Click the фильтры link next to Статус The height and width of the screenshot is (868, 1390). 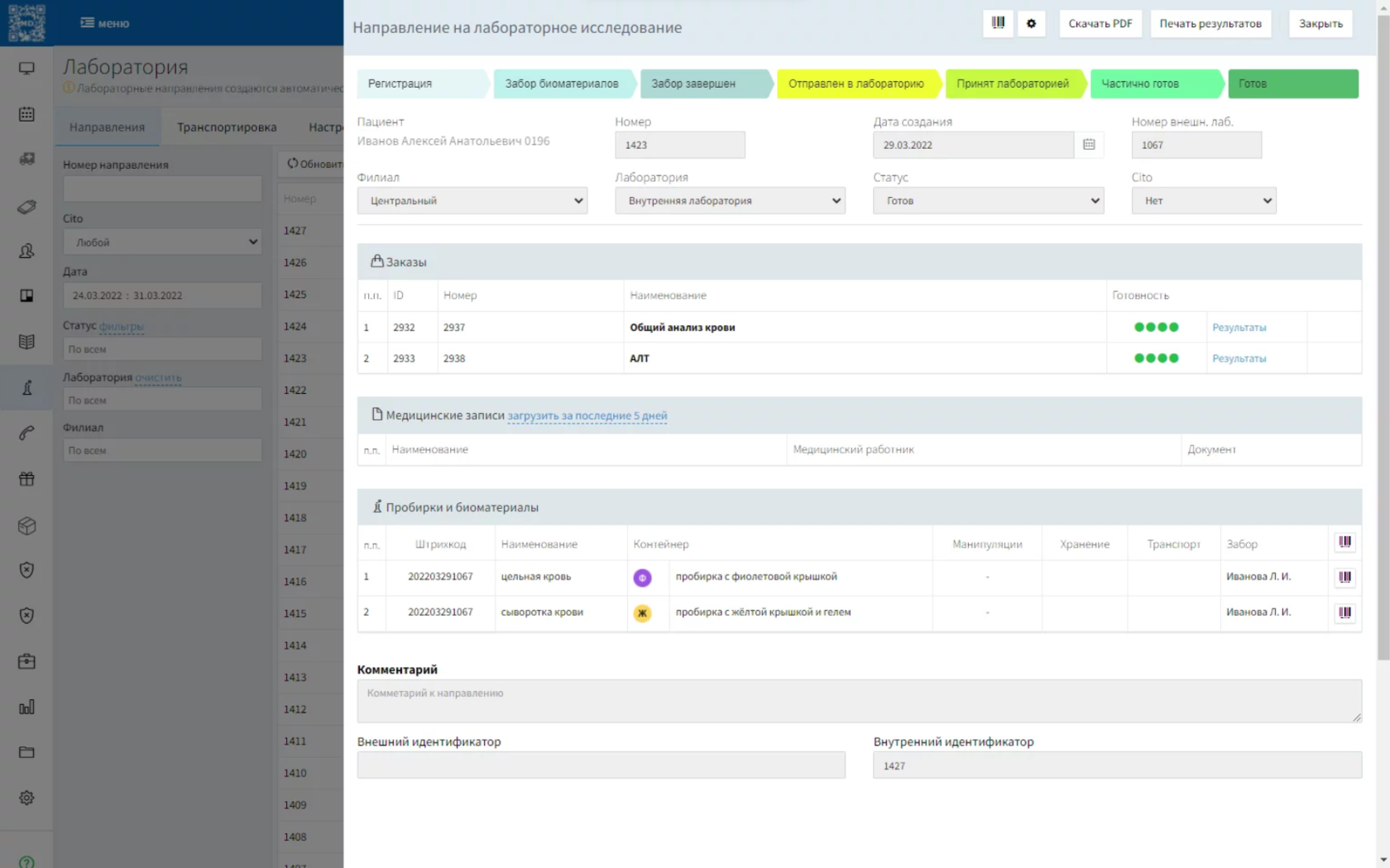(122, 326)
